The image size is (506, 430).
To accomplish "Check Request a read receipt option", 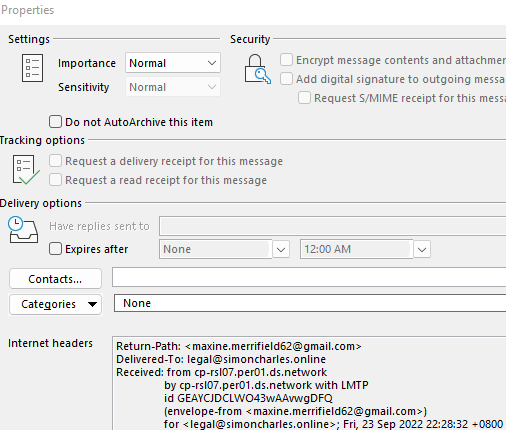I will pos(55,180).
